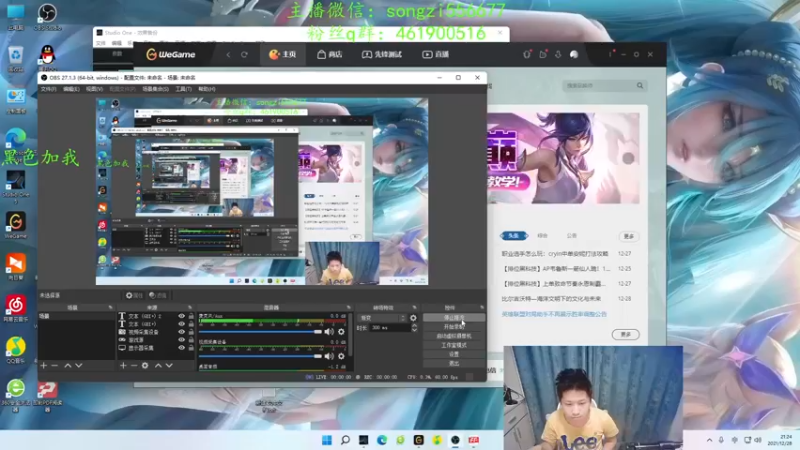Move scene down arrow
This screenshot has width=800, height=450.
point(79,365)
